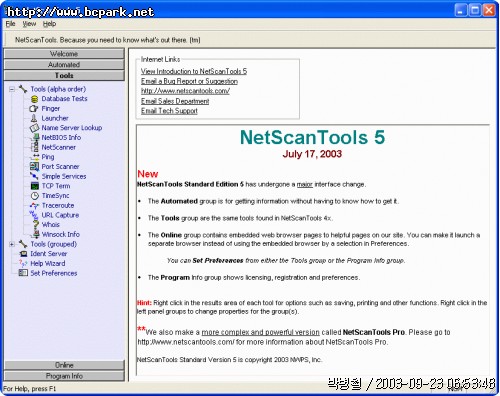Open the http://www.netscantools.com/ link
Viewport: 500px width, 396px height.
coord(185,91)
